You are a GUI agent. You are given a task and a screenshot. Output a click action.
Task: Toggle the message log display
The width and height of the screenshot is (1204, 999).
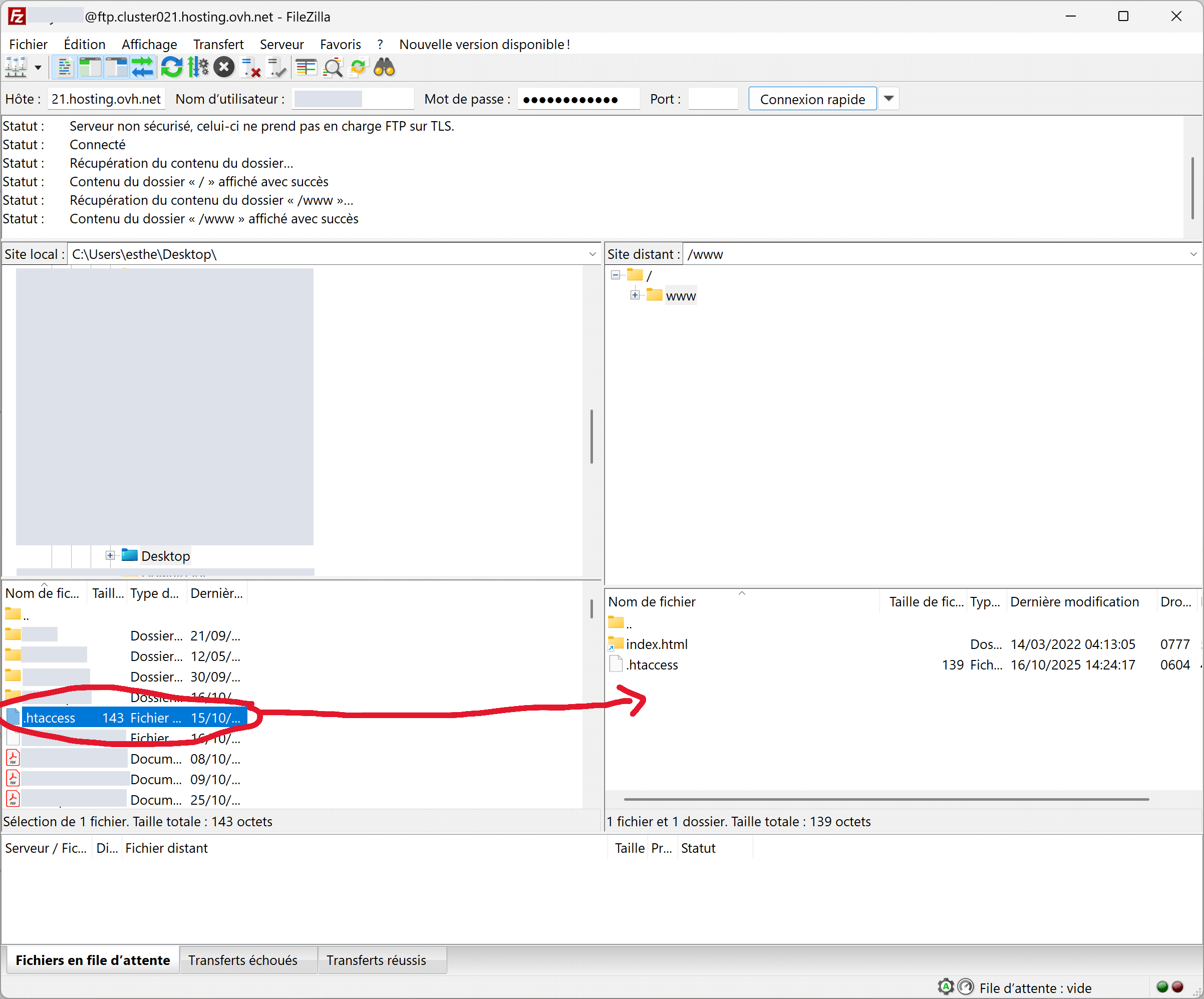click(64, 68)
